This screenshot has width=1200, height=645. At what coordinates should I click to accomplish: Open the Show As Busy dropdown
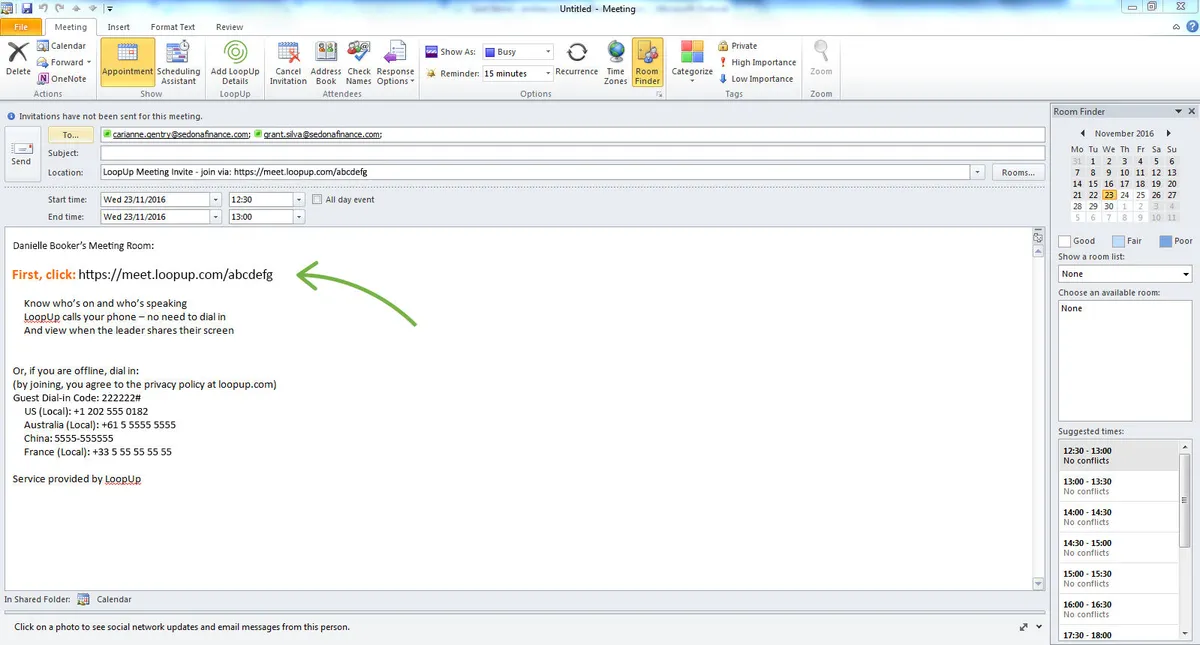point(548,52)
